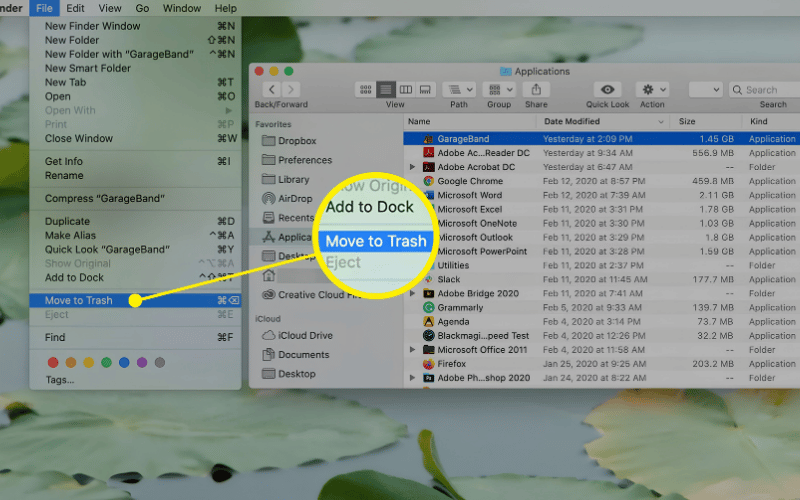The image size is (800, 500).
Task: Apply the purple tag color
Action: 142,362
